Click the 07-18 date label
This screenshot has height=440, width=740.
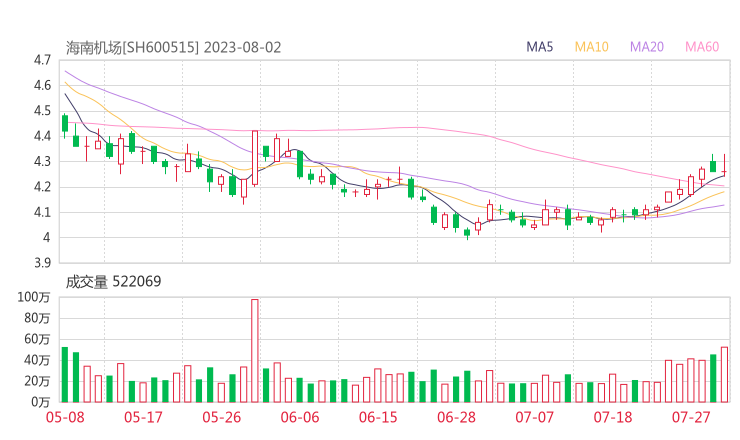point(613,417)
